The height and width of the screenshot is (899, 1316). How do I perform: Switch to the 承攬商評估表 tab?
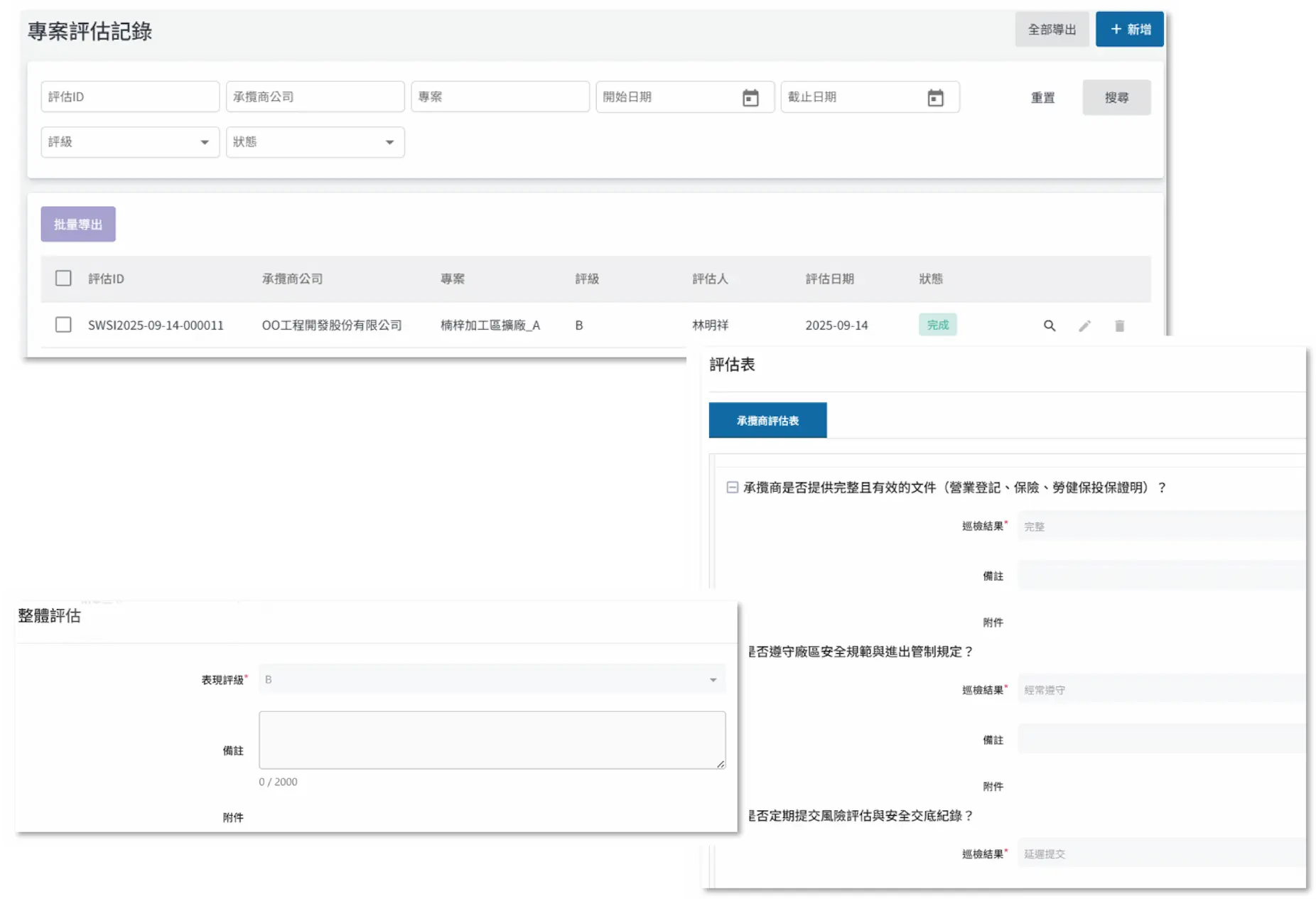tap(767, 421)
